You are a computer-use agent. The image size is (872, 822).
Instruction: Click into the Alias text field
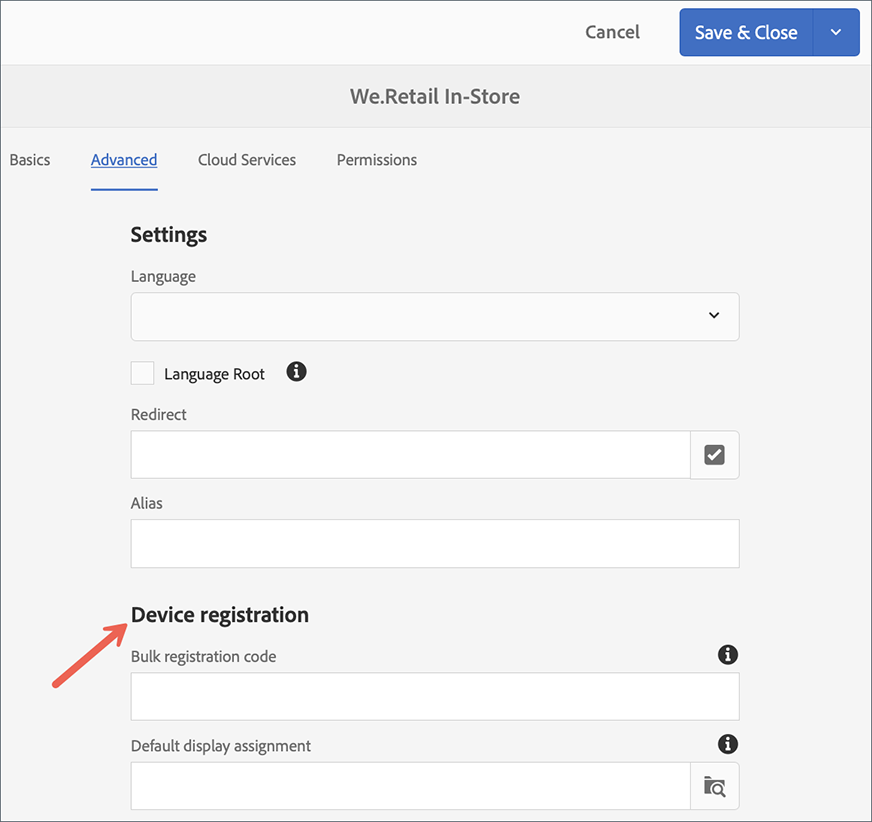tap(435, 543)
